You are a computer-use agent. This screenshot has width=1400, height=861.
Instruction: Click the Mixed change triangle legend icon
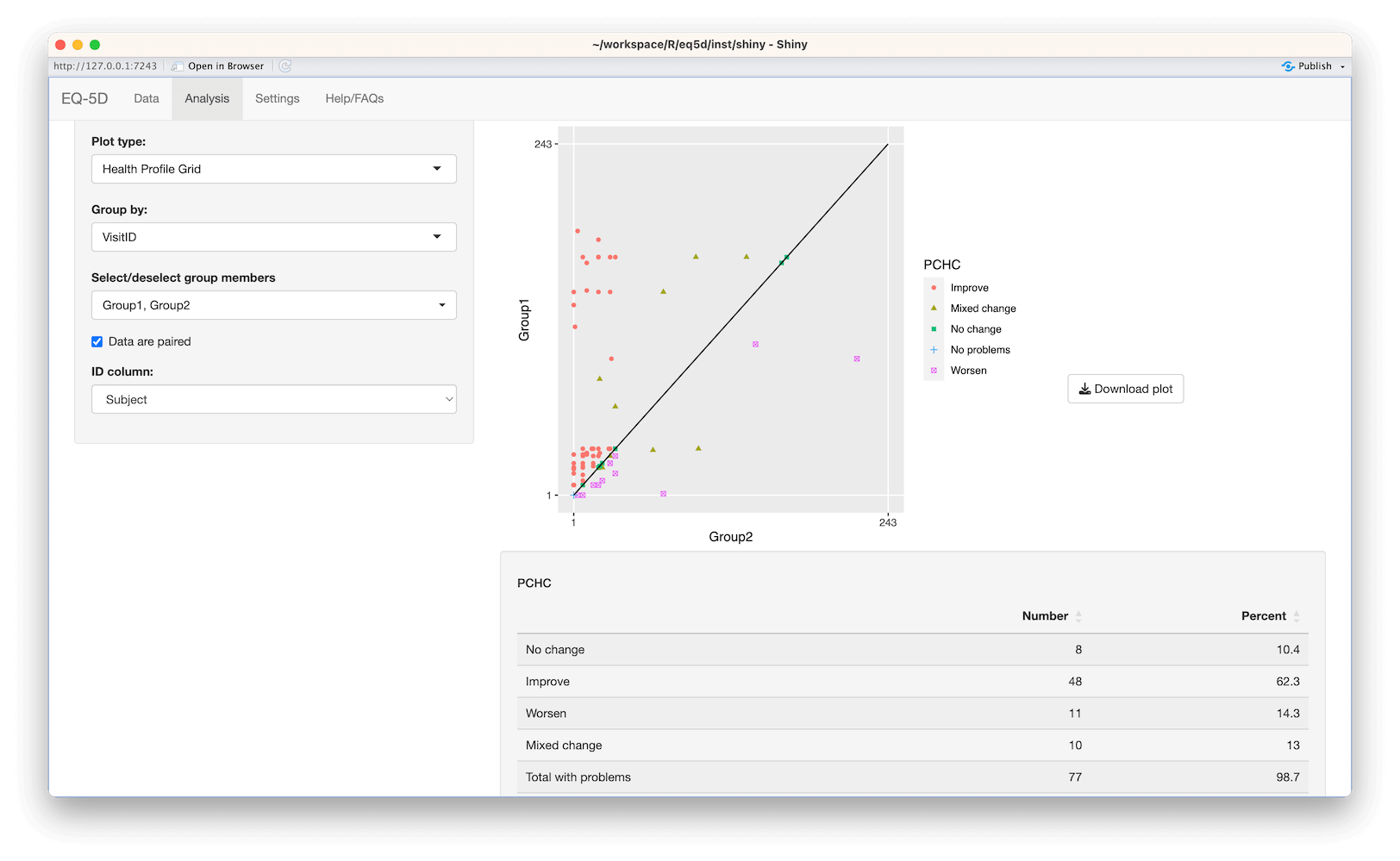tap(934, 308)
